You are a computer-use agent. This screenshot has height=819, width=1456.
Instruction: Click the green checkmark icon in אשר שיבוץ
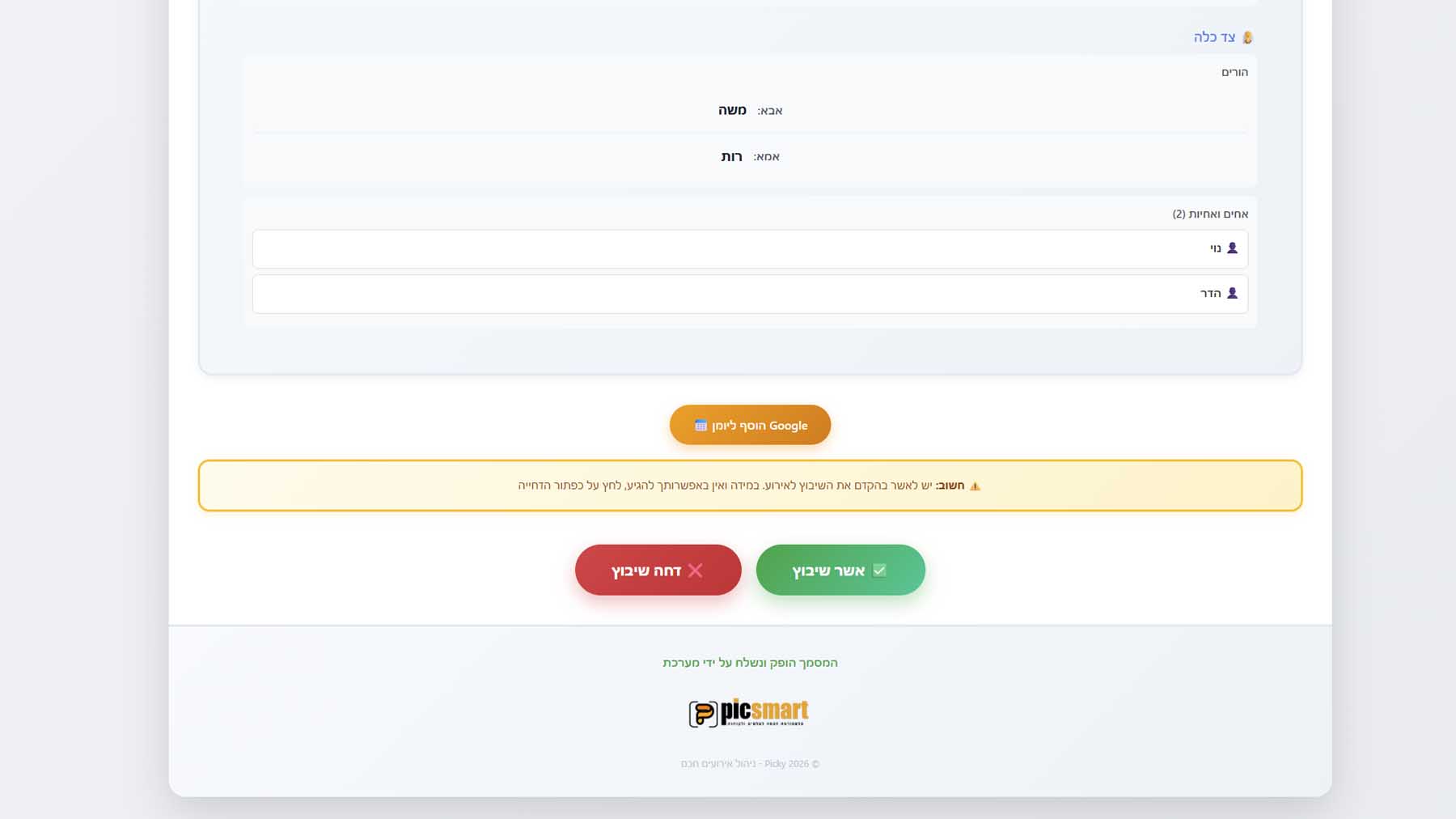point(879,571)
